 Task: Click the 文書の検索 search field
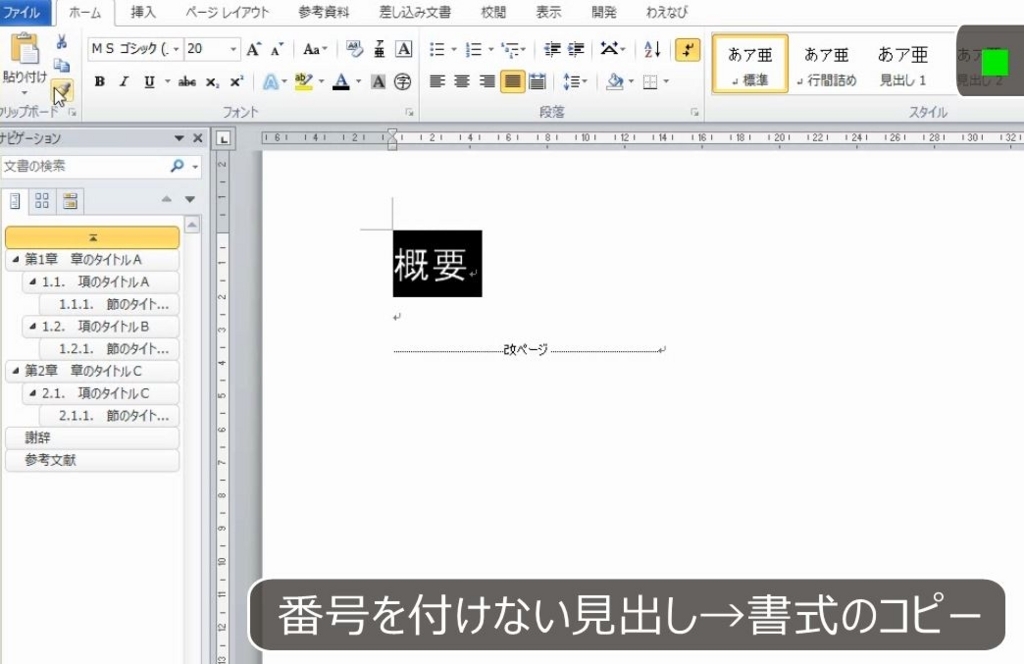[x=85, y=166]
